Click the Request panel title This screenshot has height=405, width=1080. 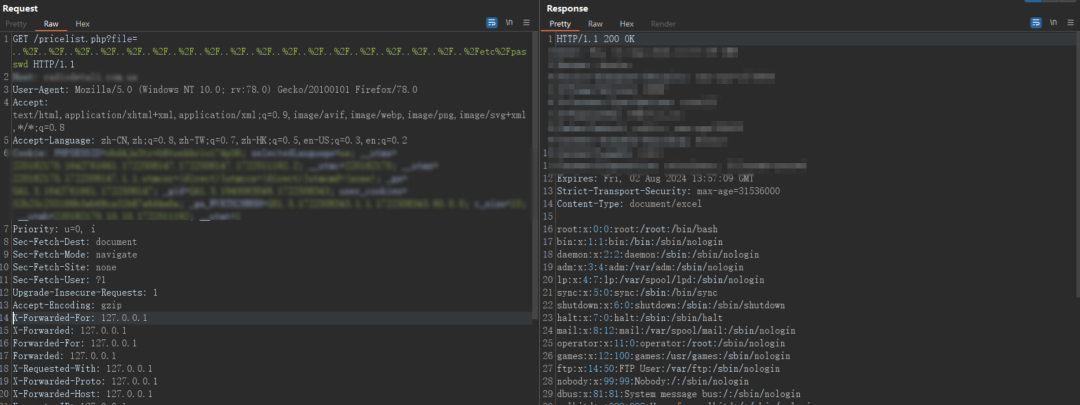click(x=20, y=8)
